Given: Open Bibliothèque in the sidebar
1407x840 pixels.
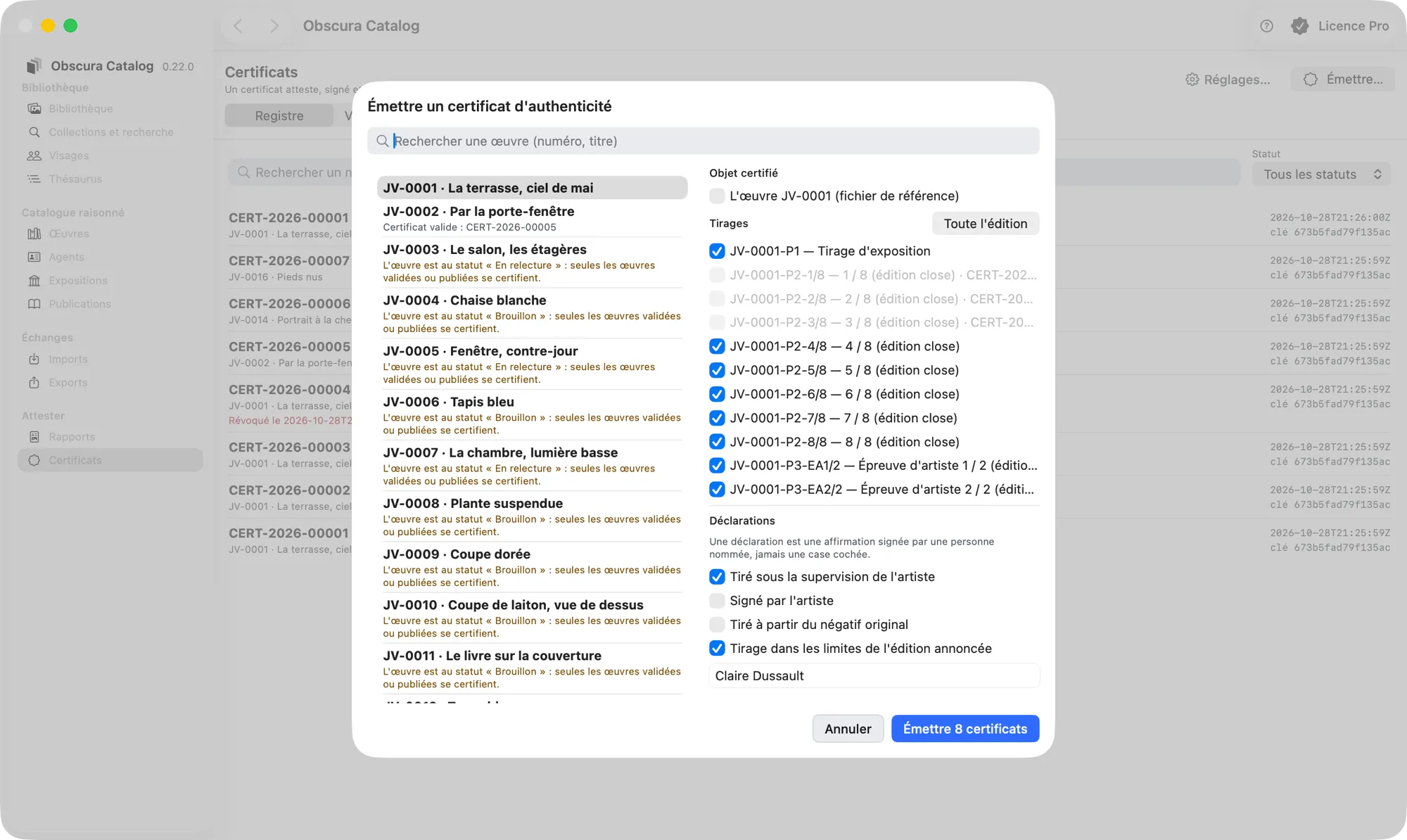Looking at the screenshot, I should (80, 108).
